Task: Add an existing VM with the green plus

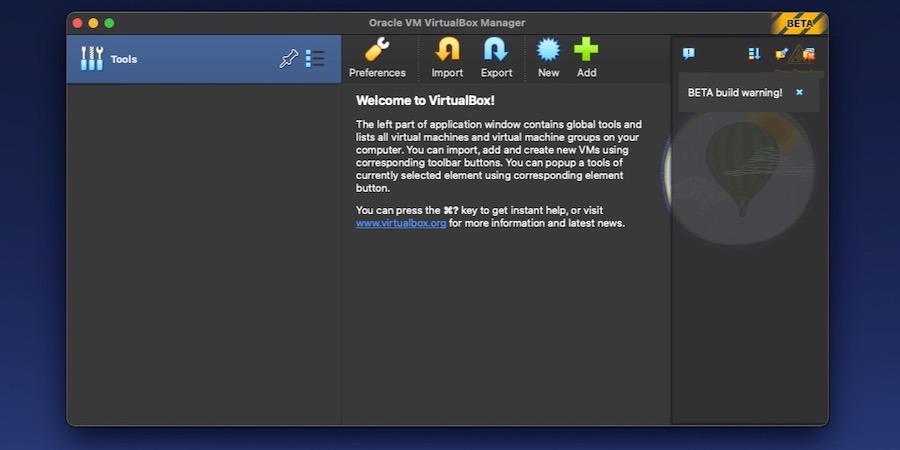Action: point(586,57)
